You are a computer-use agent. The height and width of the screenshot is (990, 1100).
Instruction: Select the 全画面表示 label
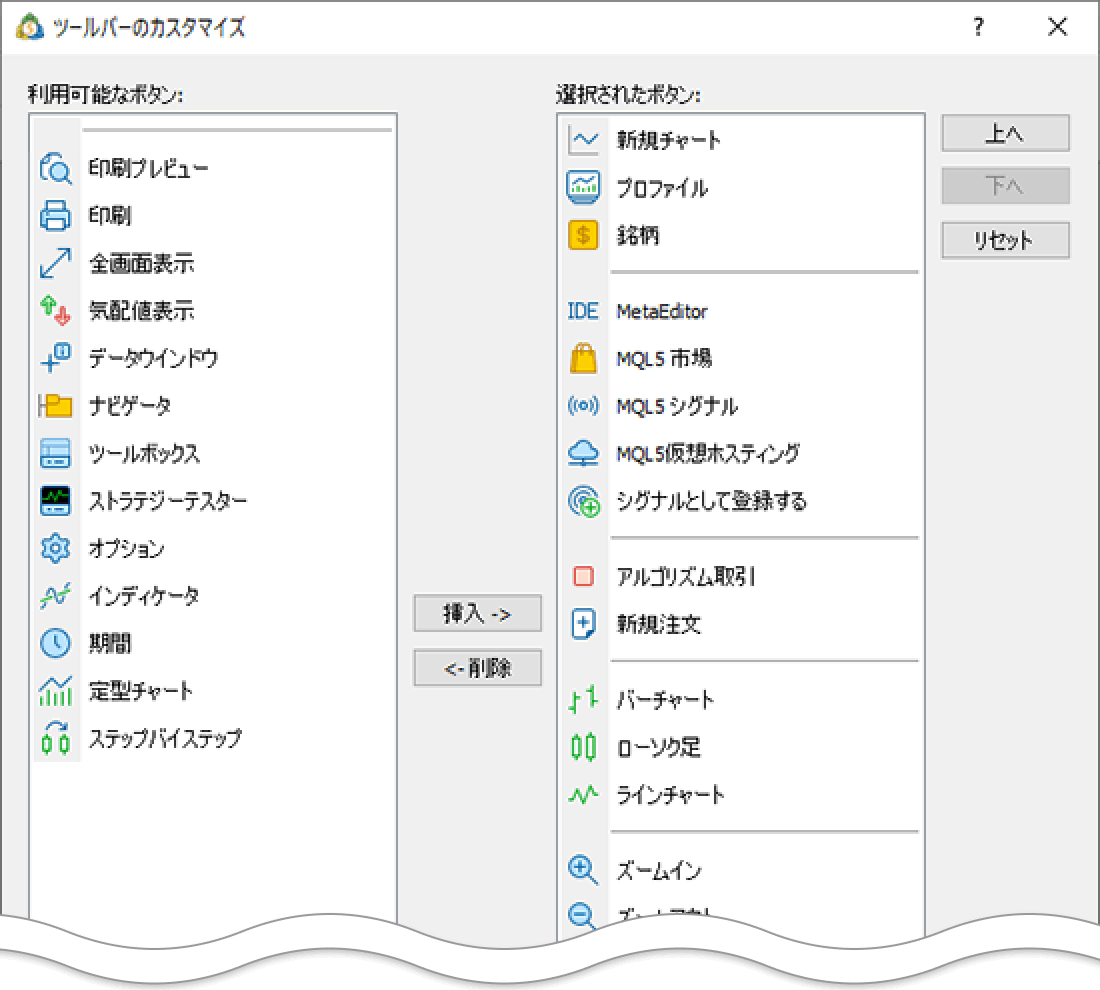[142, 263]
